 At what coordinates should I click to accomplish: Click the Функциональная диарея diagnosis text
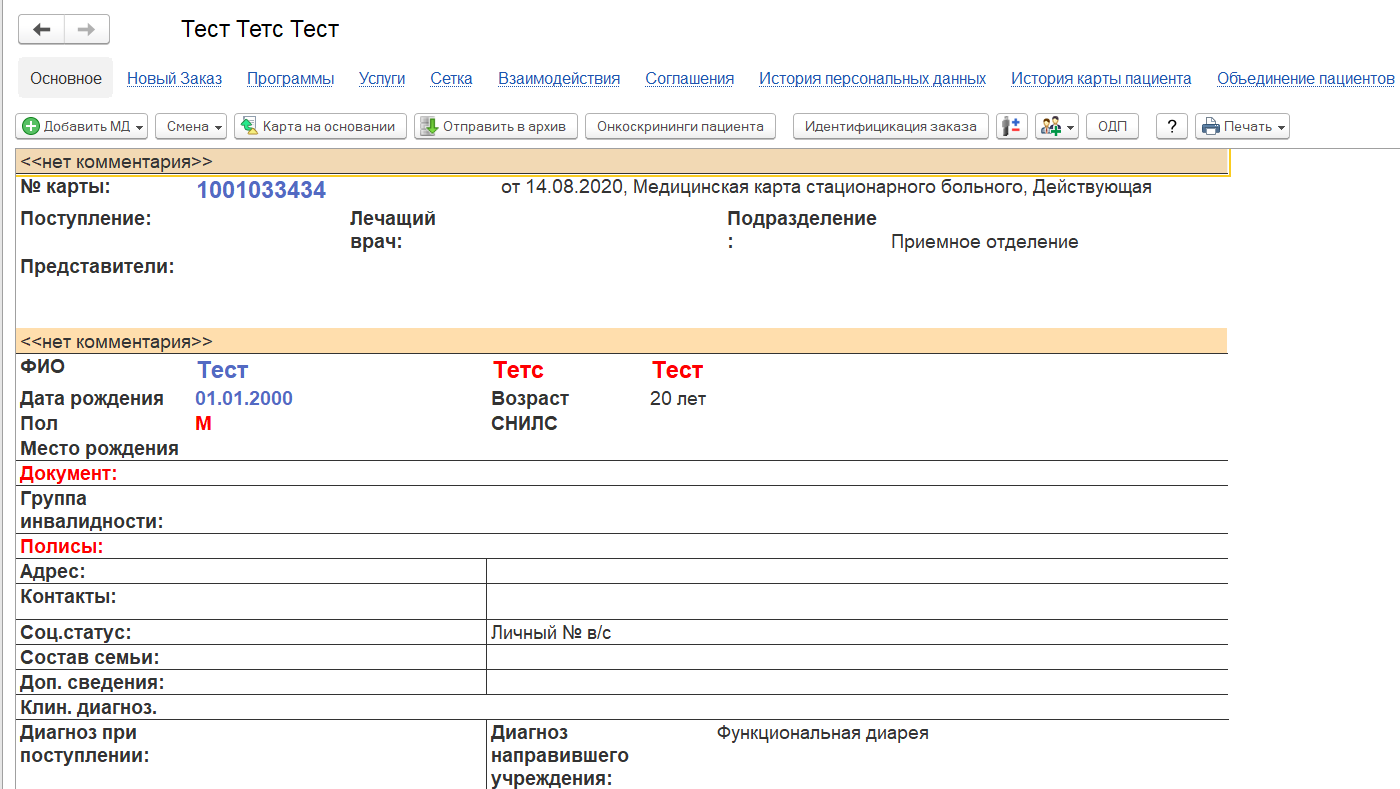(823, 733)
